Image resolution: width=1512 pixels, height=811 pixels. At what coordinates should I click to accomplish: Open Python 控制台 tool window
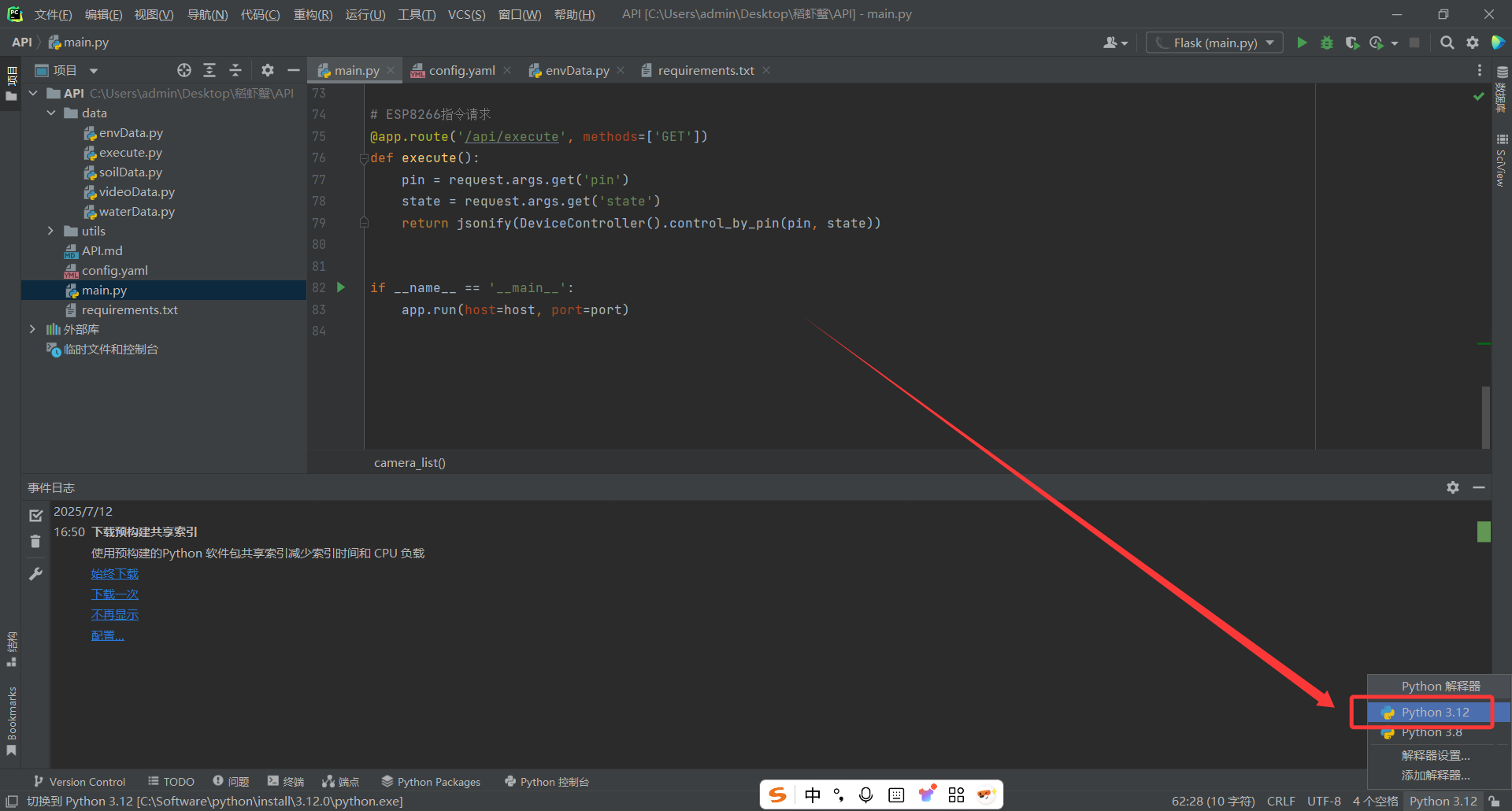coord(547,781)
